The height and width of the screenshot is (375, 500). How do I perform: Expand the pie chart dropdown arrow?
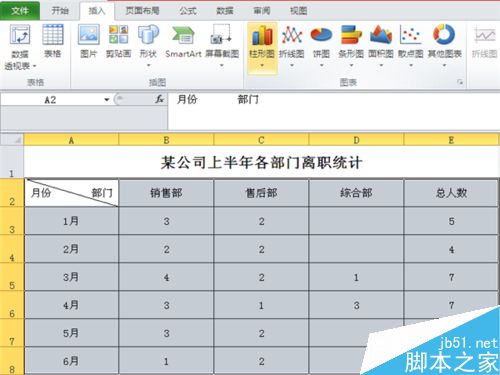(x=321, y=65)
